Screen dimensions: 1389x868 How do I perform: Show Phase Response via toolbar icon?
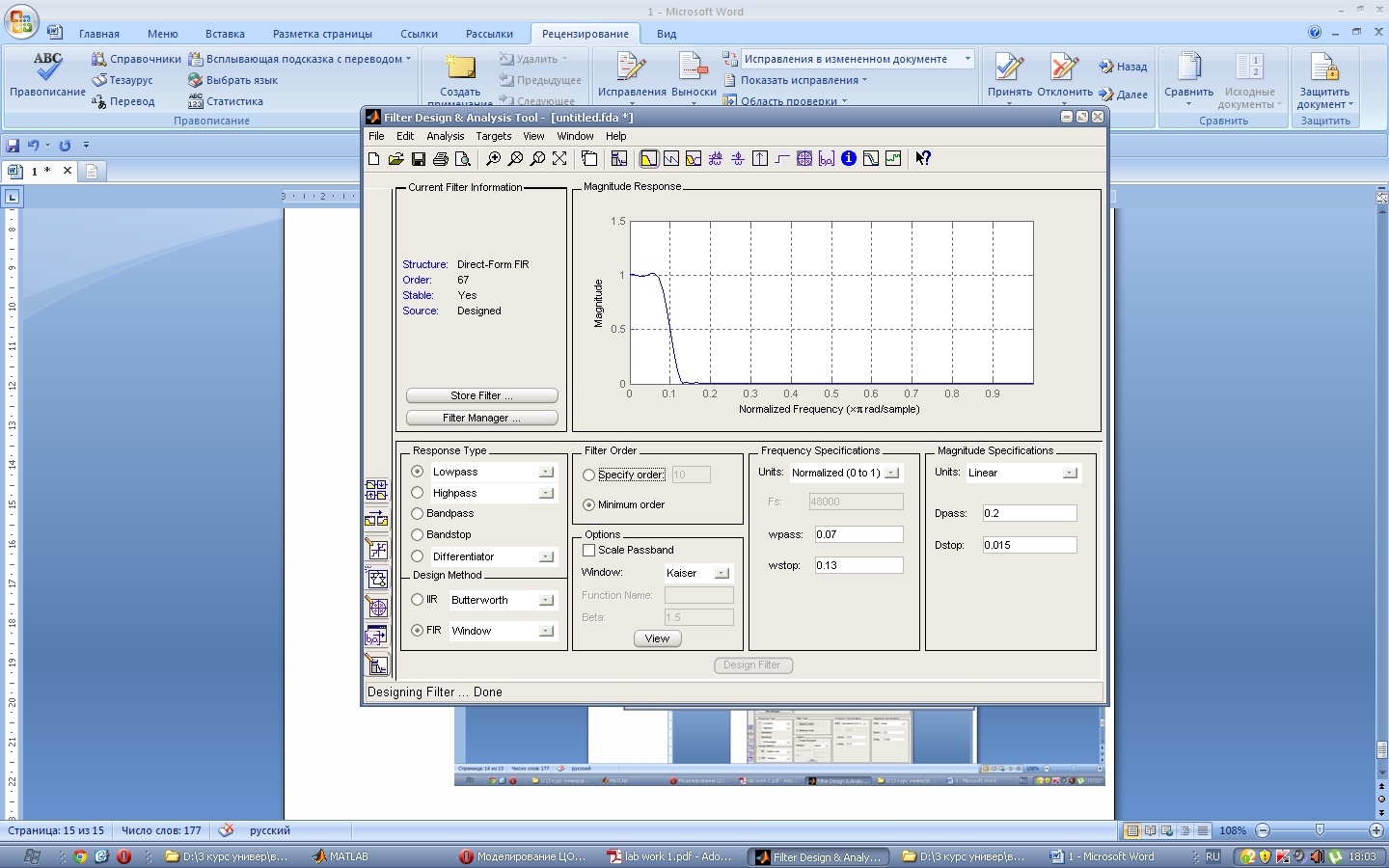(671, 159)
